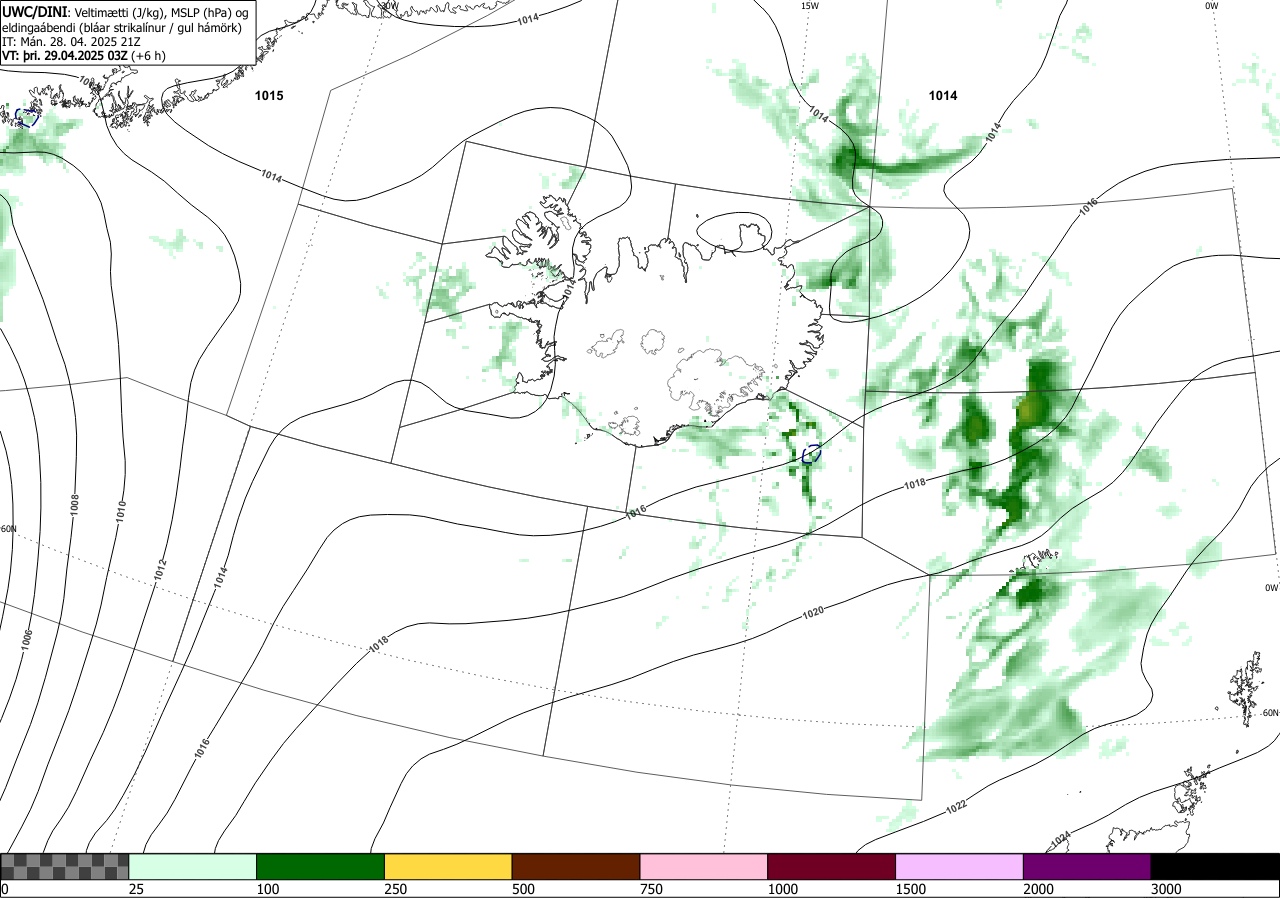Select the lavender 1500–2000 legend swatch
Image resolution: width=1280 pixels, height=898 pixels.
point(960,866)
